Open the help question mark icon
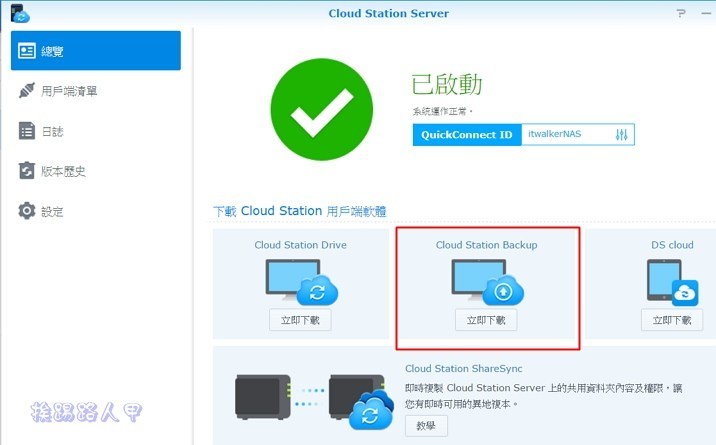Viewport: 716px width, 445px height. [682, 14]
